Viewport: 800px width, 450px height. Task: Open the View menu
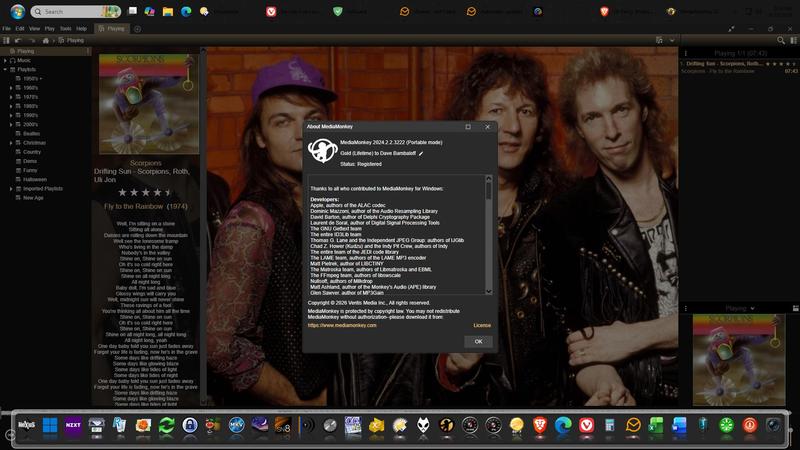34,29
